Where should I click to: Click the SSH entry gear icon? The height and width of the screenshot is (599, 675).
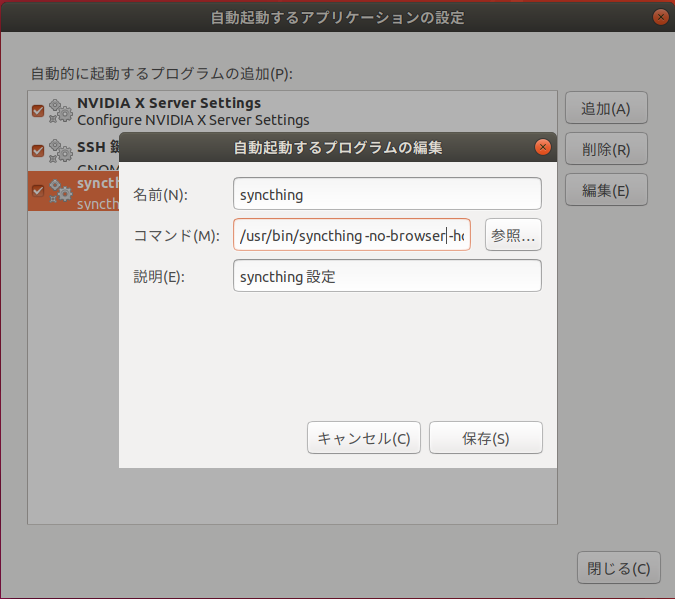(x=60, y=151)
